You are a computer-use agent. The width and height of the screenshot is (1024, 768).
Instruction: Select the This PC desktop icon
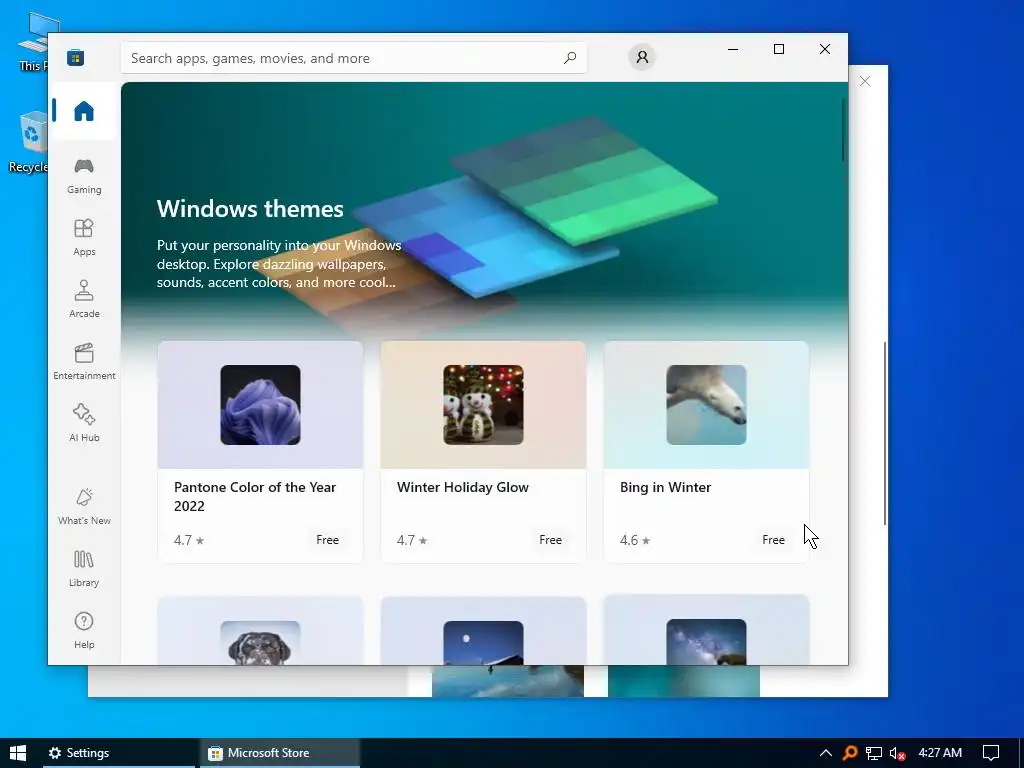(33, 41)
